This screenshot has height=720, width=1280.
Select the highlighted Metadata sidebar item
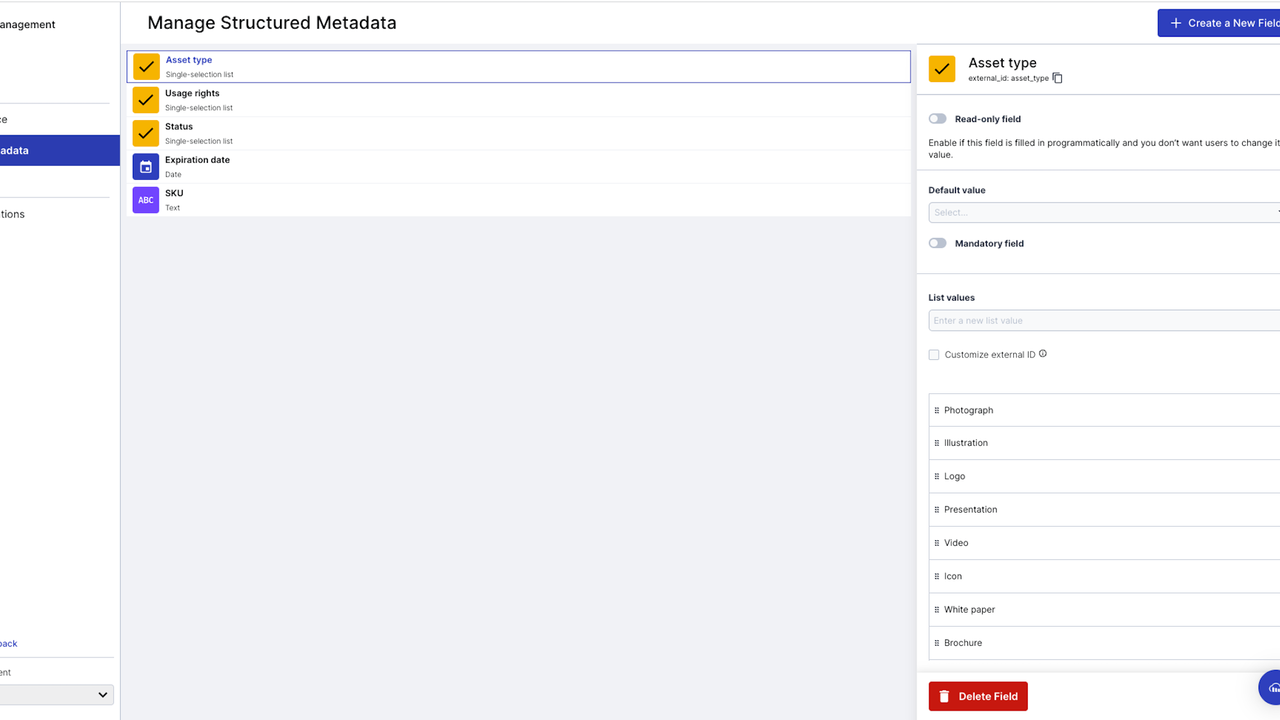[x=59, y=151]
